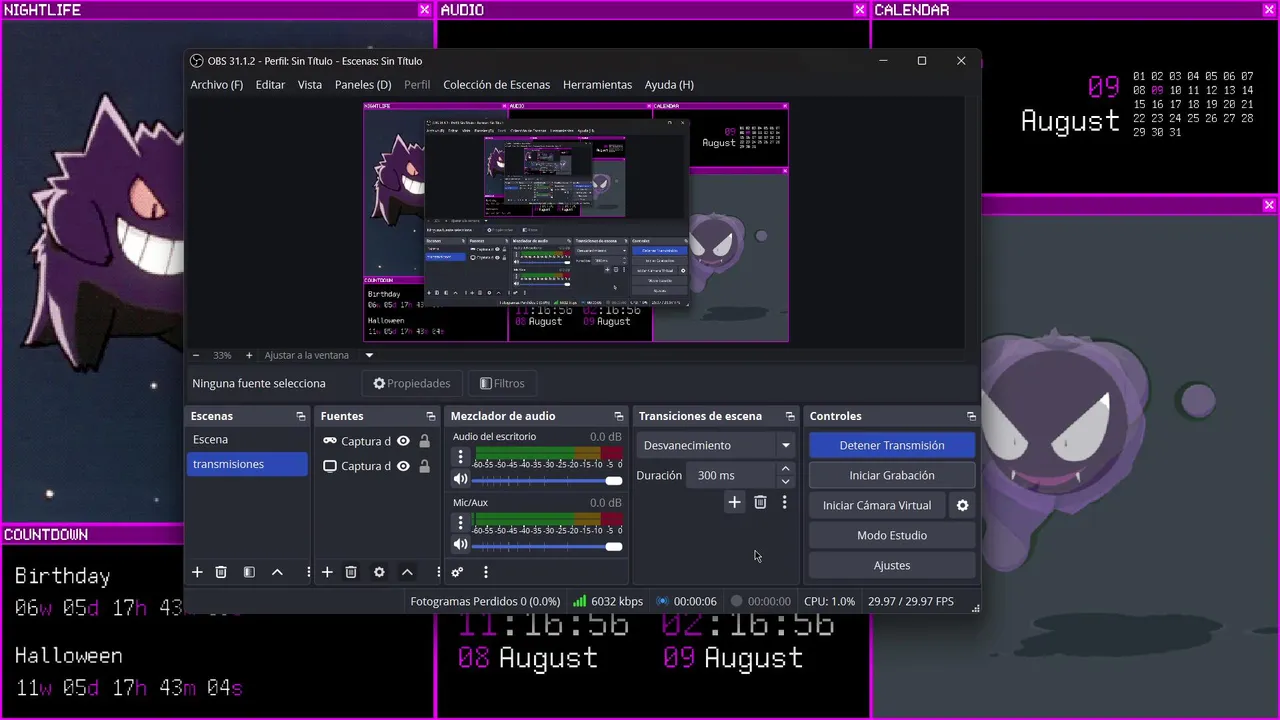Viewport: 1280px width, 720px height.
Task: Open Audio del escritorio three-dot options
Action: coord(460,457)
